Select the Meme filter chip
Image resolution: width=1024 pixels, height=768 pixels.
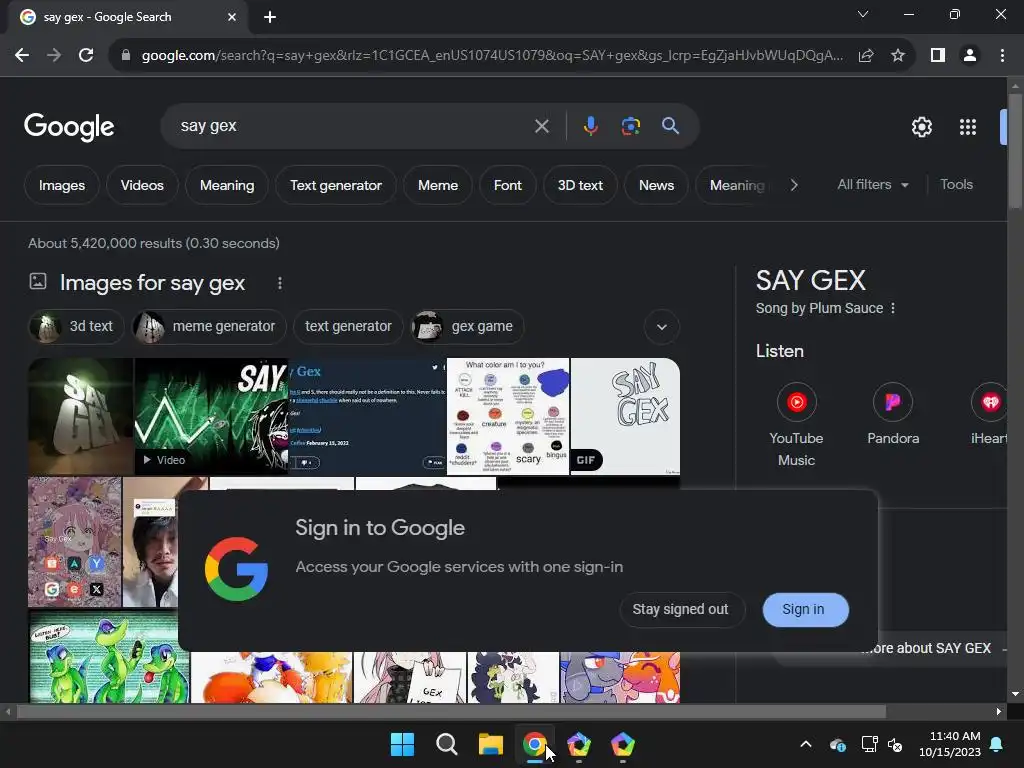click(438, 185)
